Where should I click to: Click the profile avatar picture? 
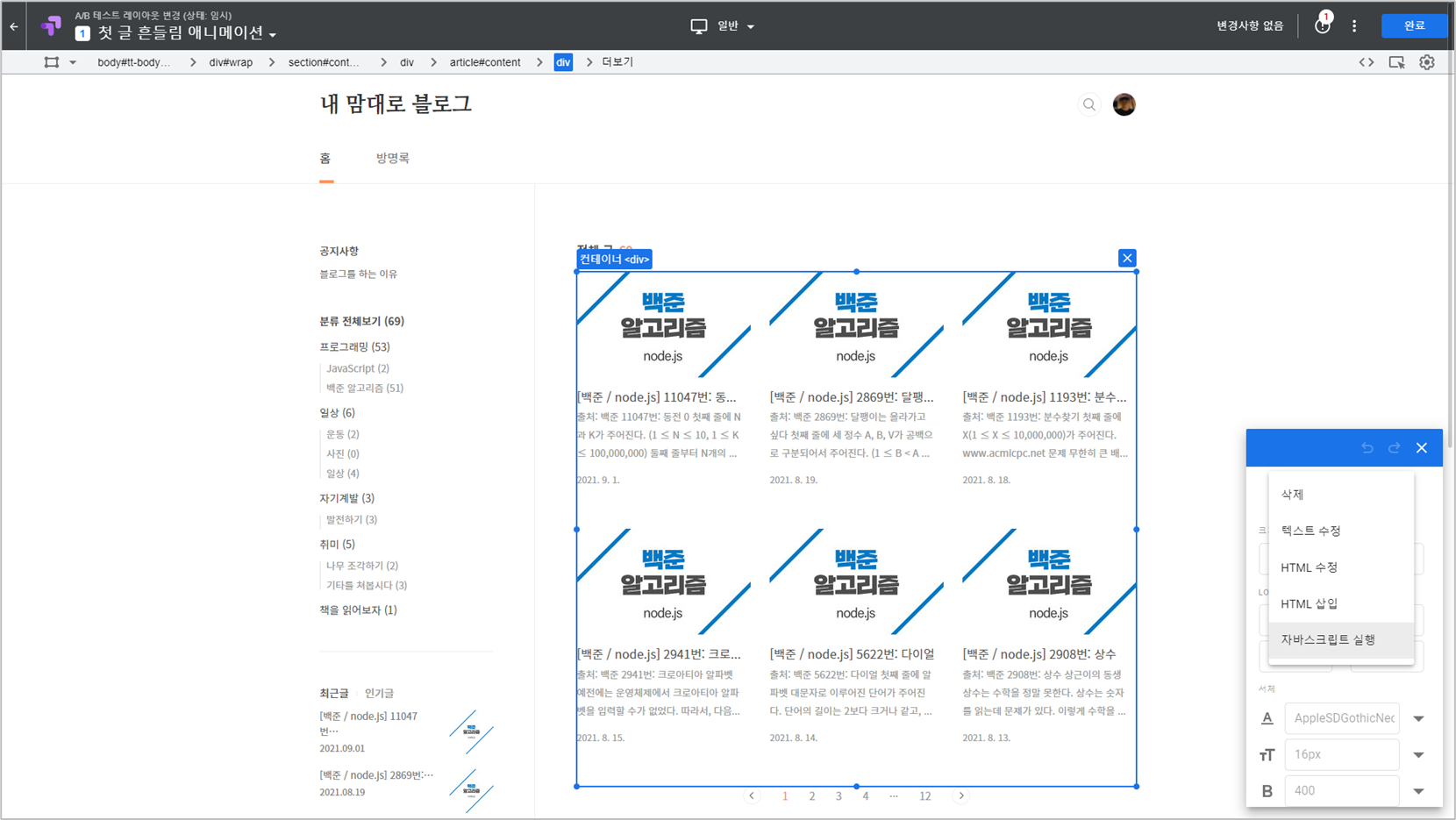pos(1124,104)
